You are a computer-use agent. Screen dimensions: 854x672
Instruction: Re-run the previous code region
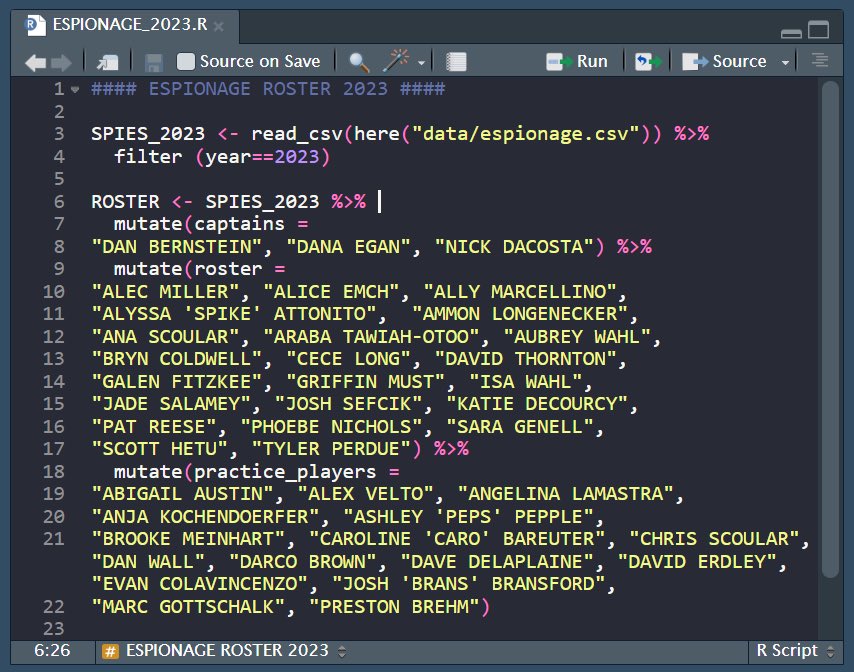(648, 62)
